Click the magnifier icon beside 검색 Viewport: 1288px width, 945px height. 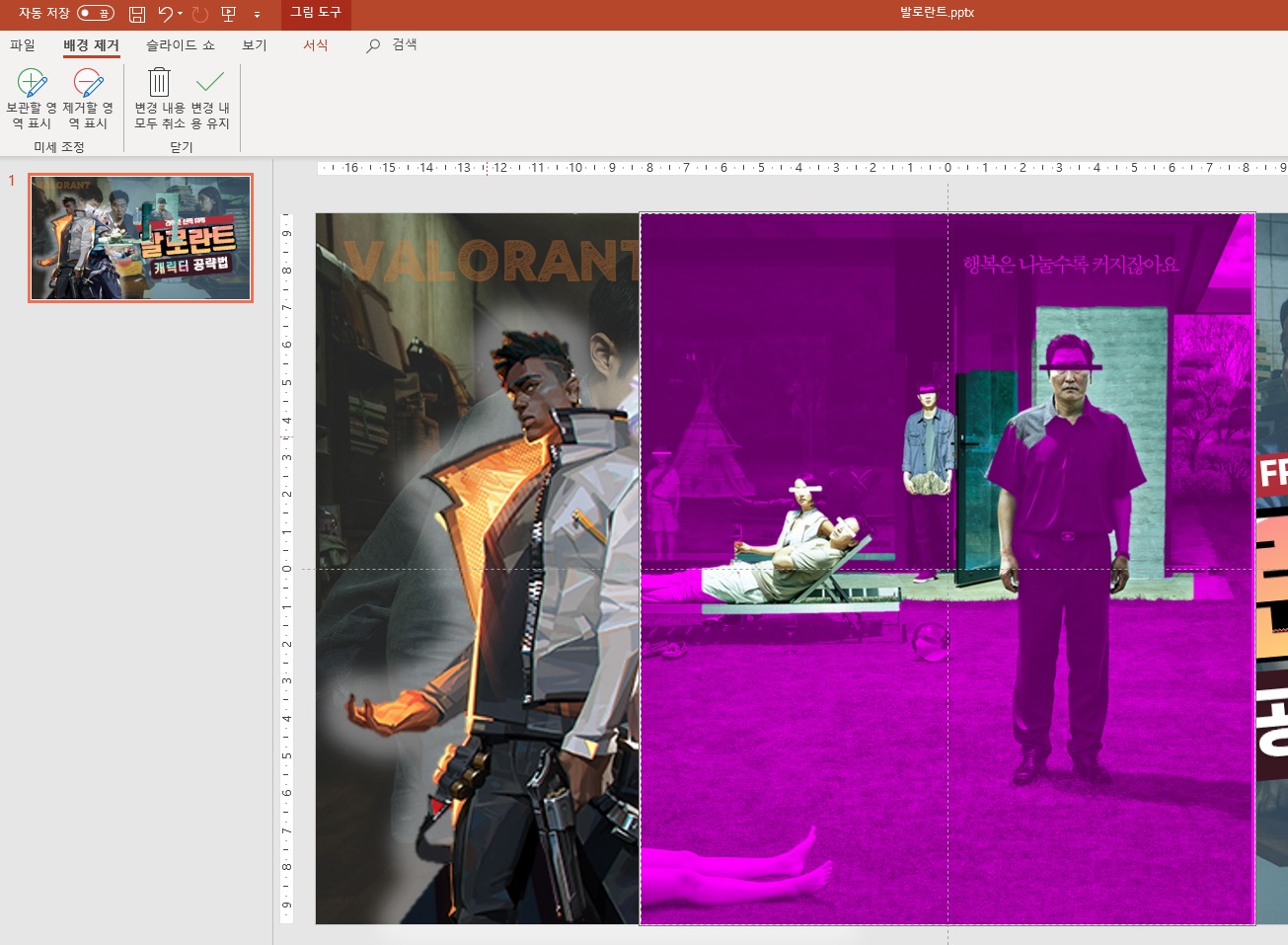tap(373, 45)
